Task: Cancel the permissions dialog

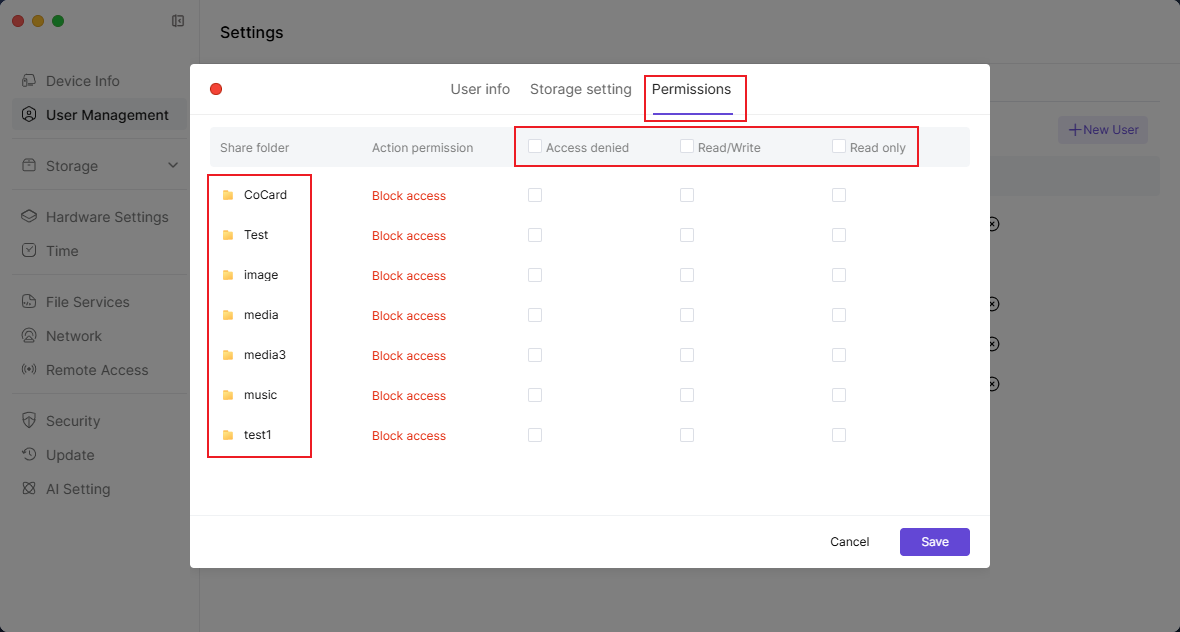Action: pos(849,542)
